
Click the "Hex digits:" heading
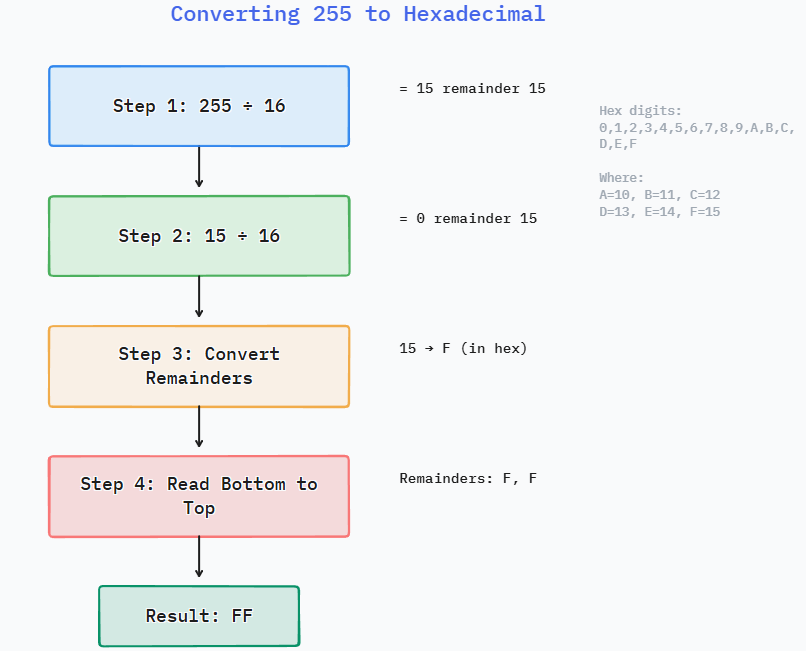(640, 111)
